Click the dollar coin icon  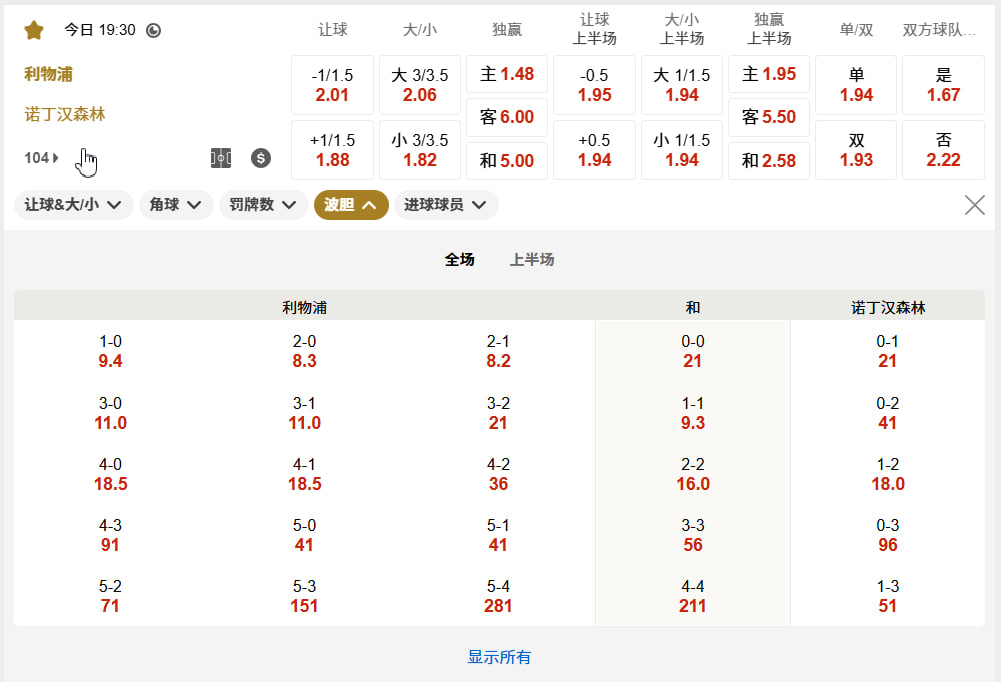pos(260,158)
